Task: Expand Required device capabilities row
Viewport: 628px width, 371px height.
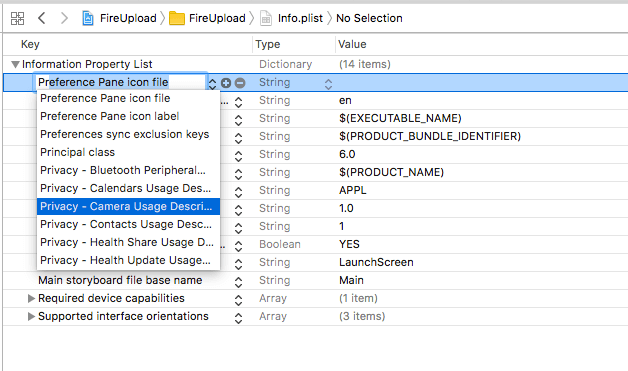Action: (x=31, y=298)
